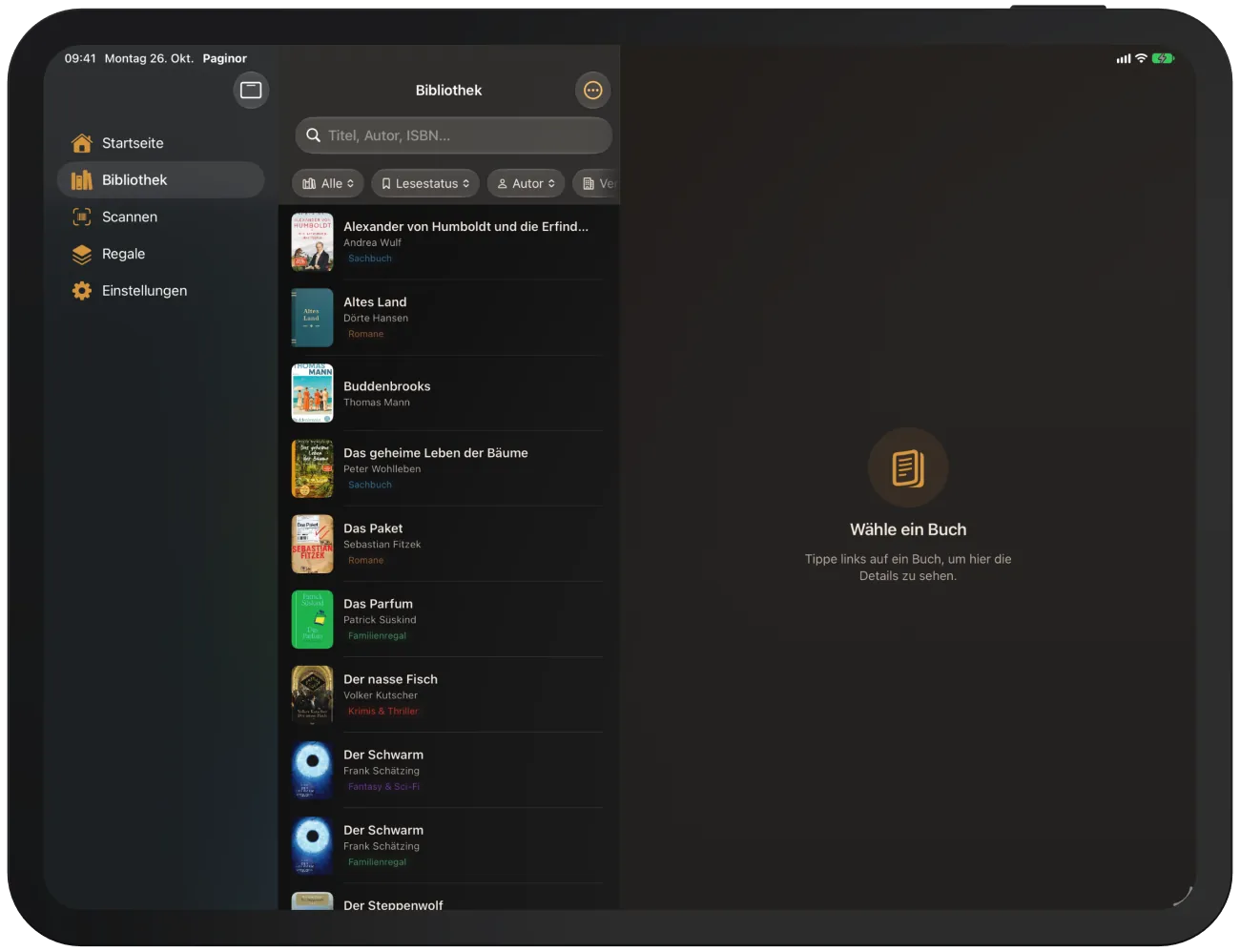Image resolution: width=1240 pixels, height=952 pixels.
Task: Click the Familienregal tag under Das Parfum
Action: click(x=377, y=636)
